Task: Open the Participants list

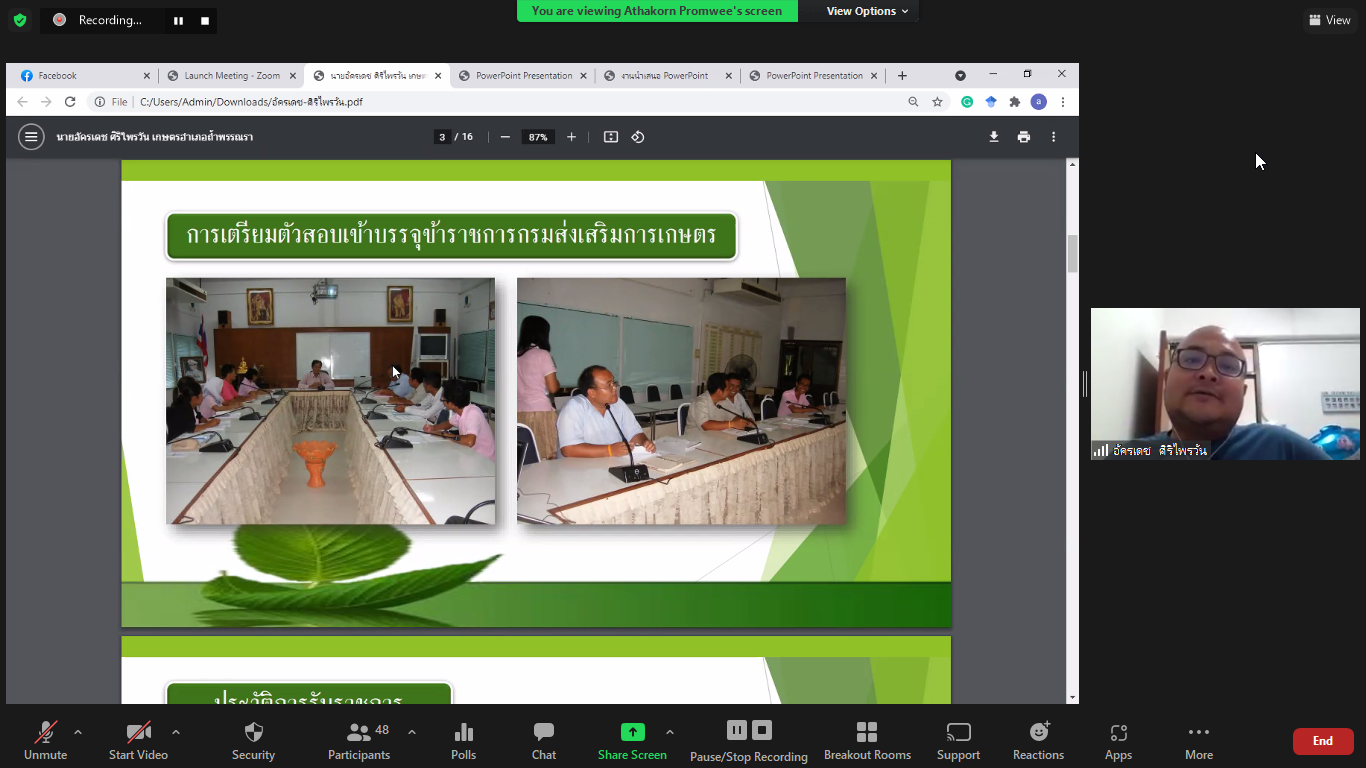Action: tap(359, 740)
